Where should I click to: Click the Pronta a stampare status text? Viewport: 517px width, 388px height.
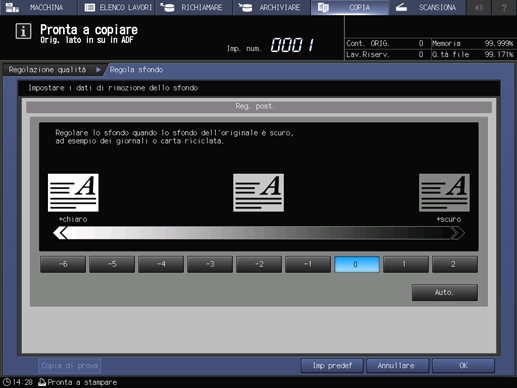coord(82,382)
